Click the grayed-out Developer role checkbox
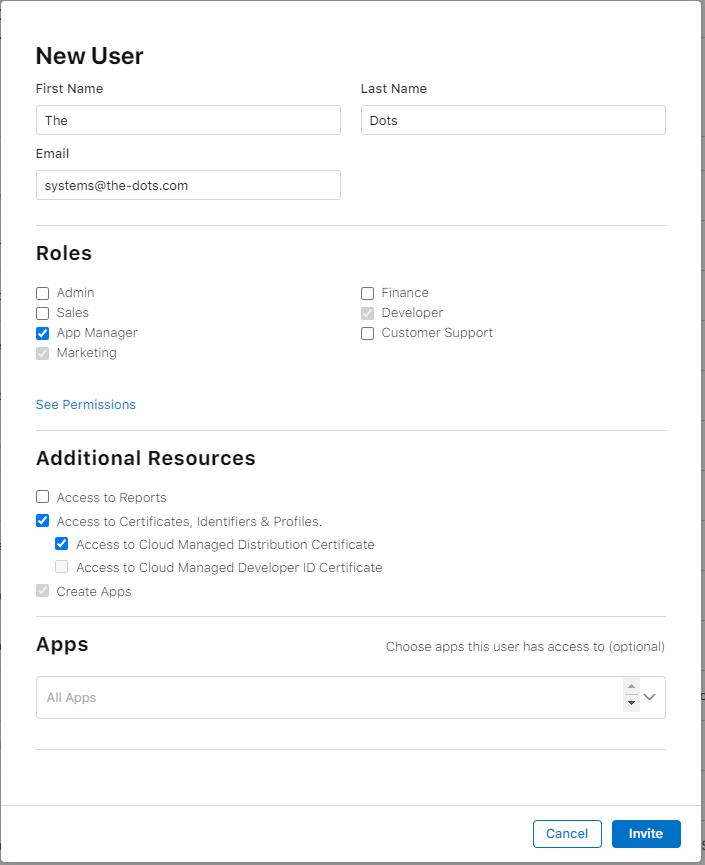 (x=367, y=313)
